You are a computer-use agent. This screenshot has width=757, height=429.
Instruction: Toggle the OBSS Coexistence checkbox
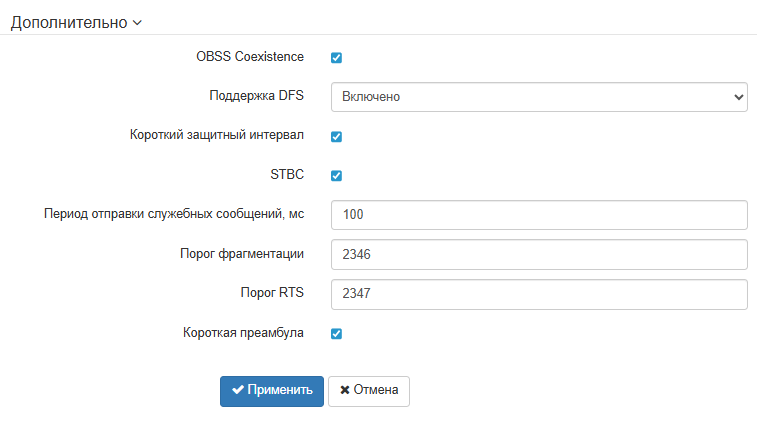336,58
